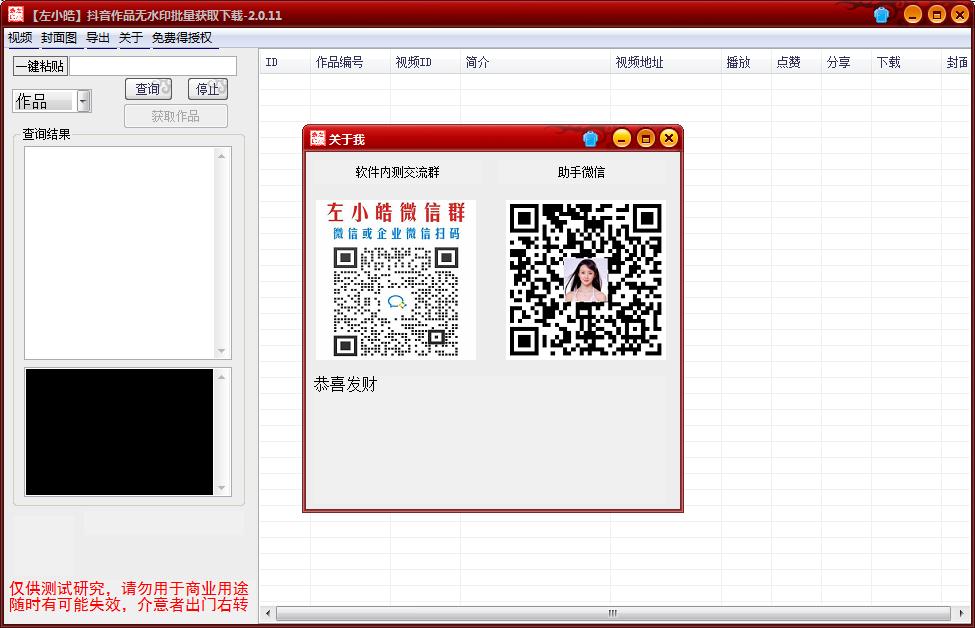
Task: Click the 查询 query button
Action: 148,88
